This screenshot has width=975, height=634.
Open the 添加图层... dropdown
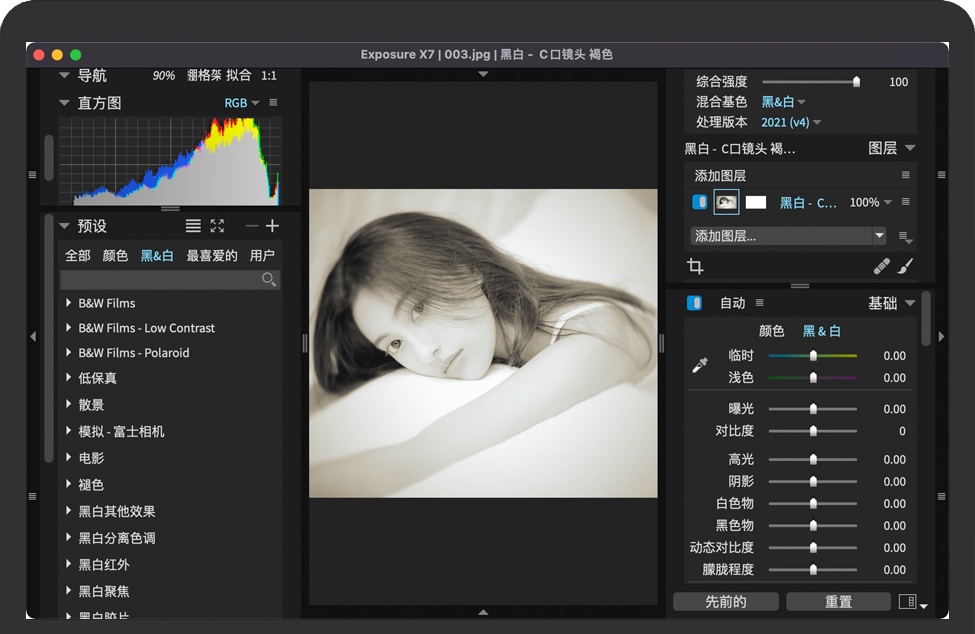click(x=788, y=236)
